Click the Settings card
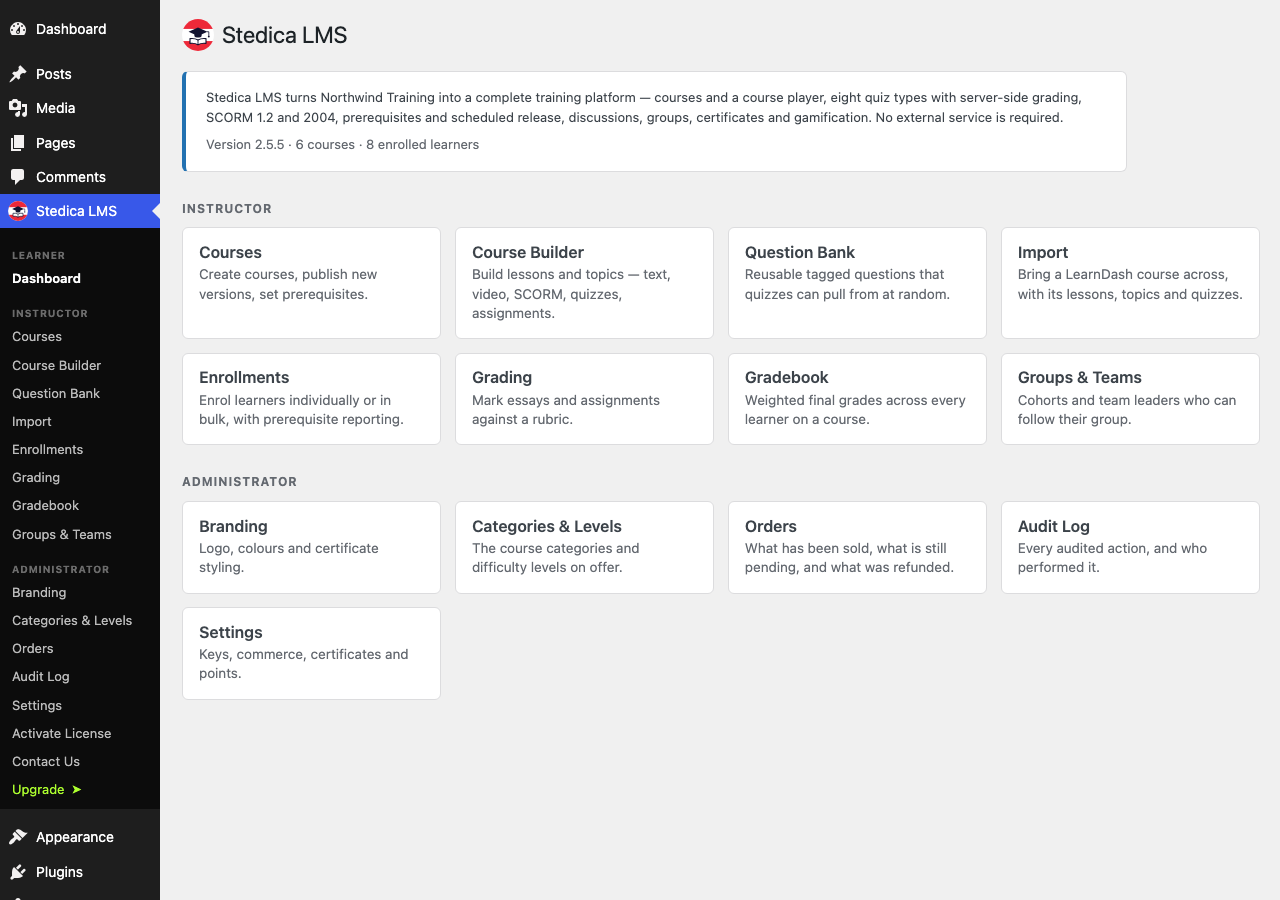1280x900 pixels. (x=311, y=653)
